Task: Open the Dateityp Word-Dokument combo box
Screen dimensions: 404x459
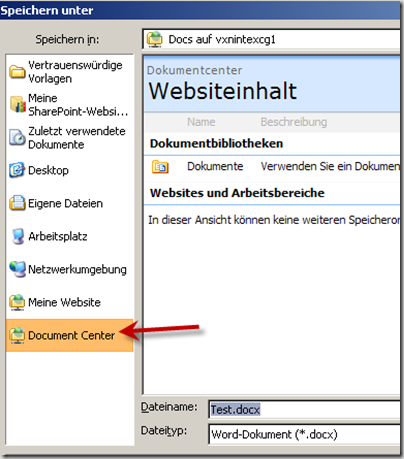Action: [304, 434]
